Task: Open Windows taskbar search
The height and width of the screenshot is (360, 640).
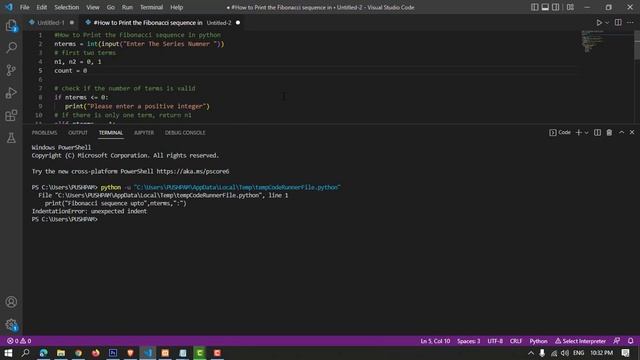Action: pos(25,353)
